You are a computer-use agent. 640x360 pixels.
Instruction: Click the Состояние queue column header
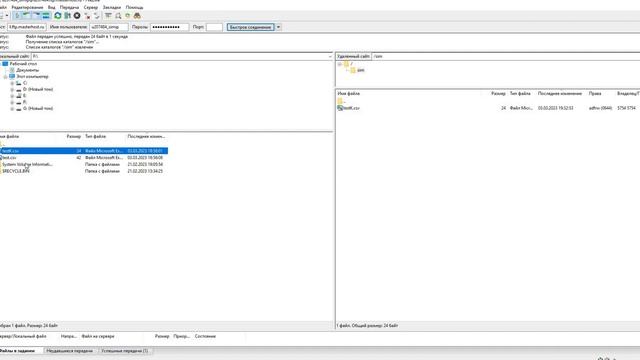[x=205, y=336]
